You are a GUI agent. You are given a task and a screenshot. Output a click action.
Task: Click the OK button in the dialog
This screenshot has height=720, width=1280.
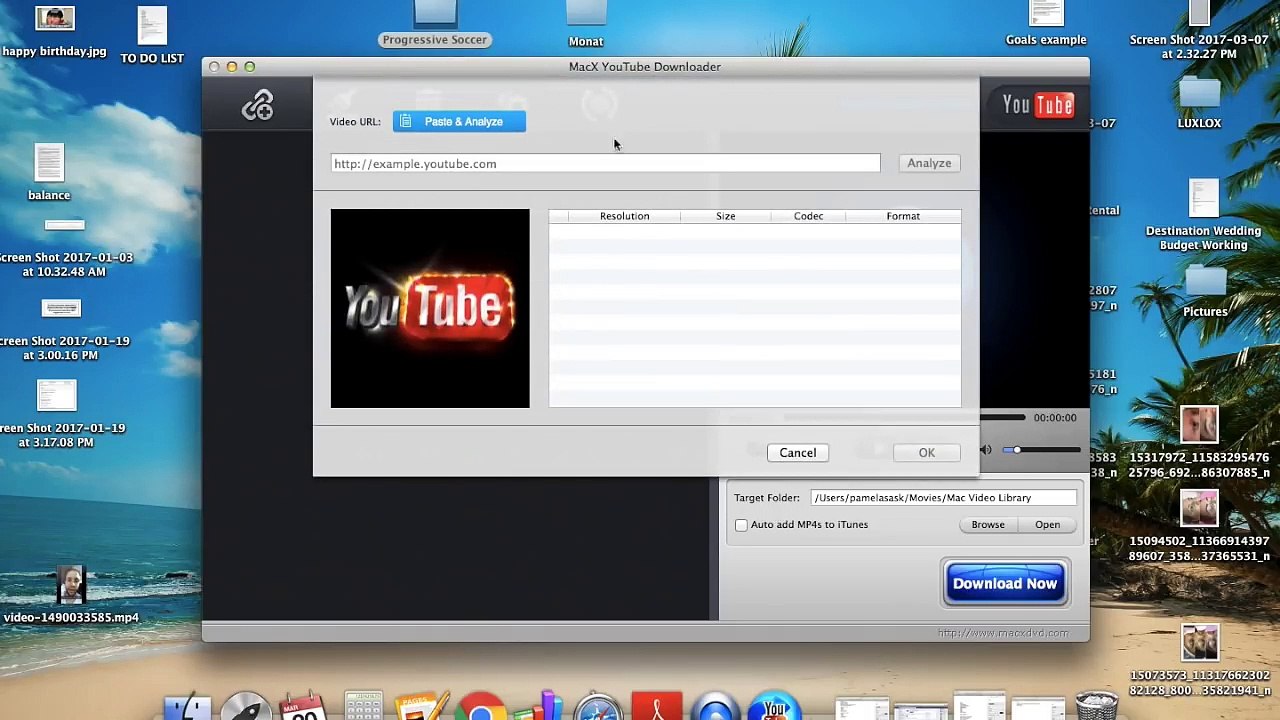(x=927, y=453)
